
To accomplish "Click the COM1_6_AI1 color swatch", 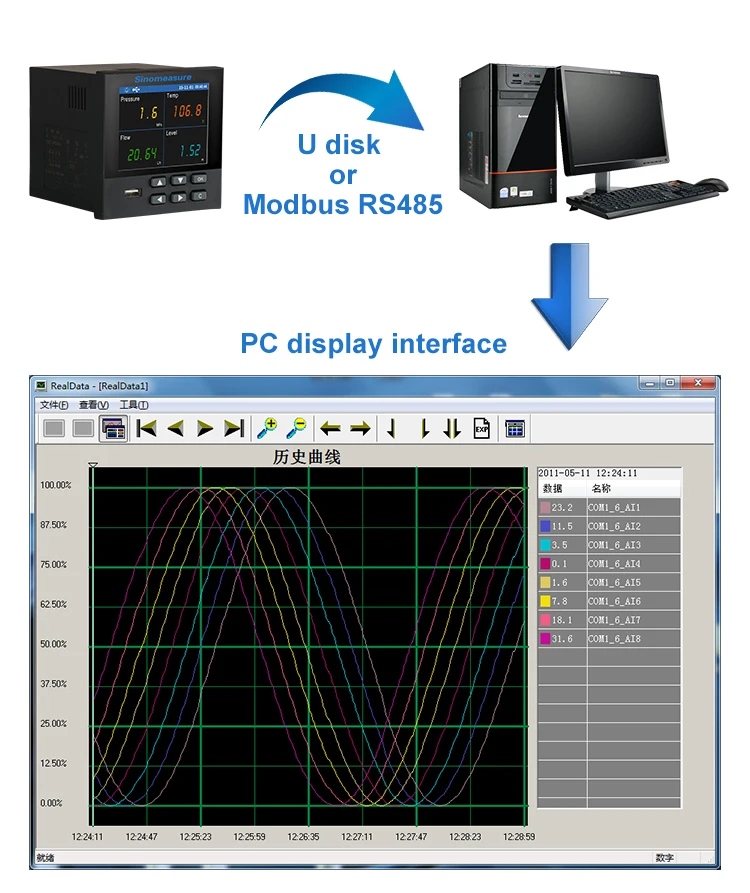I will [x=545, y=507].
